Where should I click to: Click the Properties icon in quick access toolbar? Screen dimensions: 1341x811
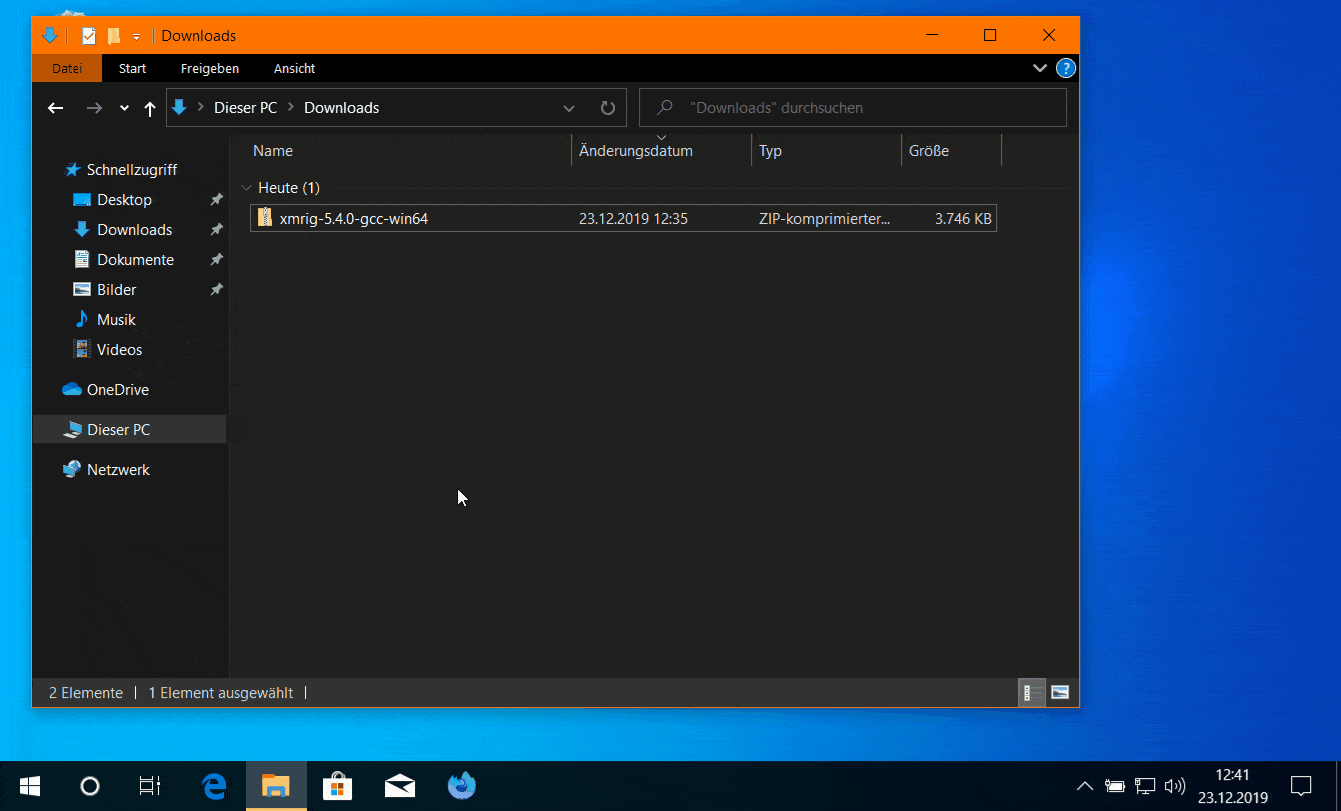pos(89,36)
